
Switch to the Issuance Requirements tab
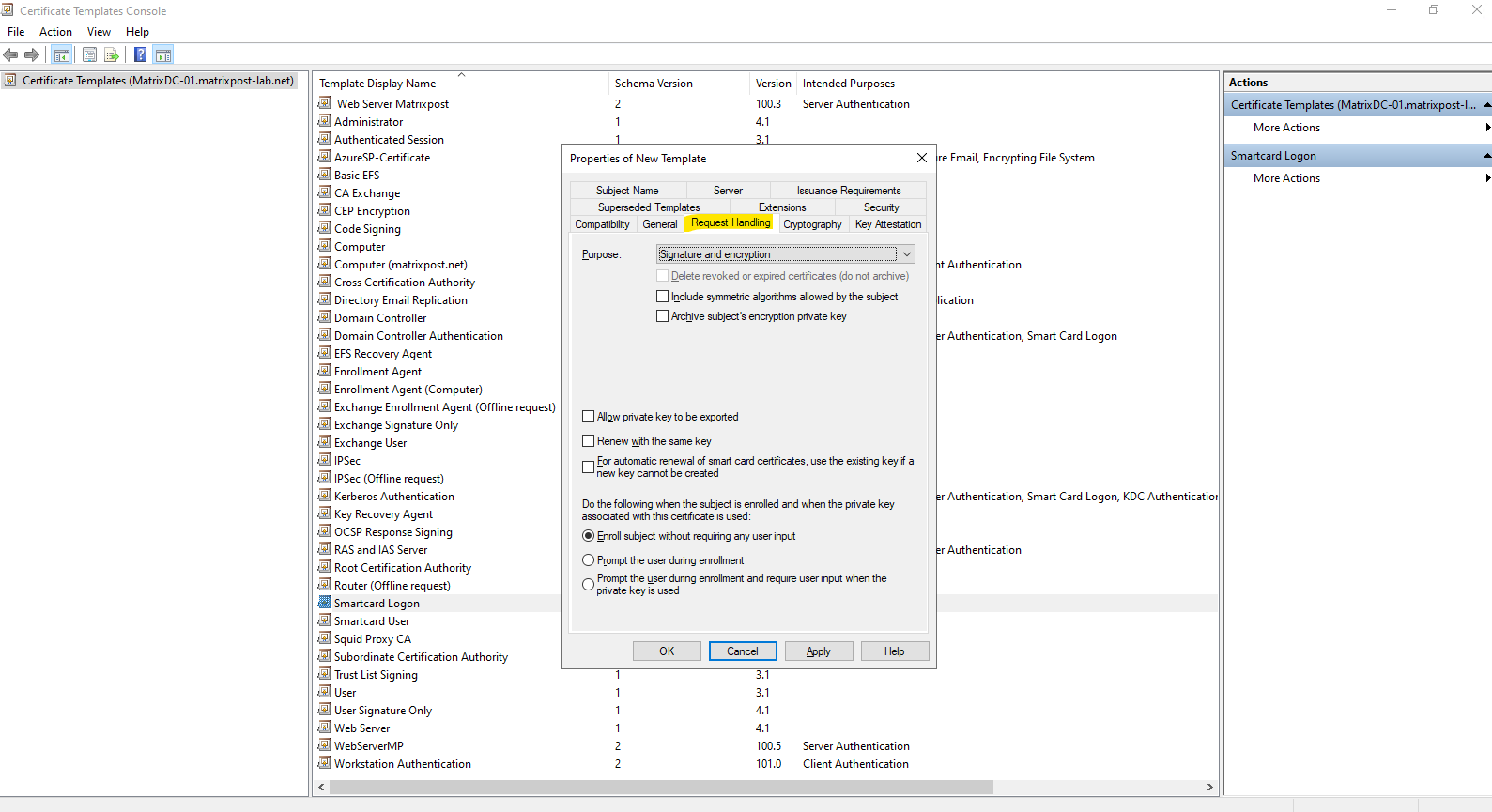click(849, 191)
